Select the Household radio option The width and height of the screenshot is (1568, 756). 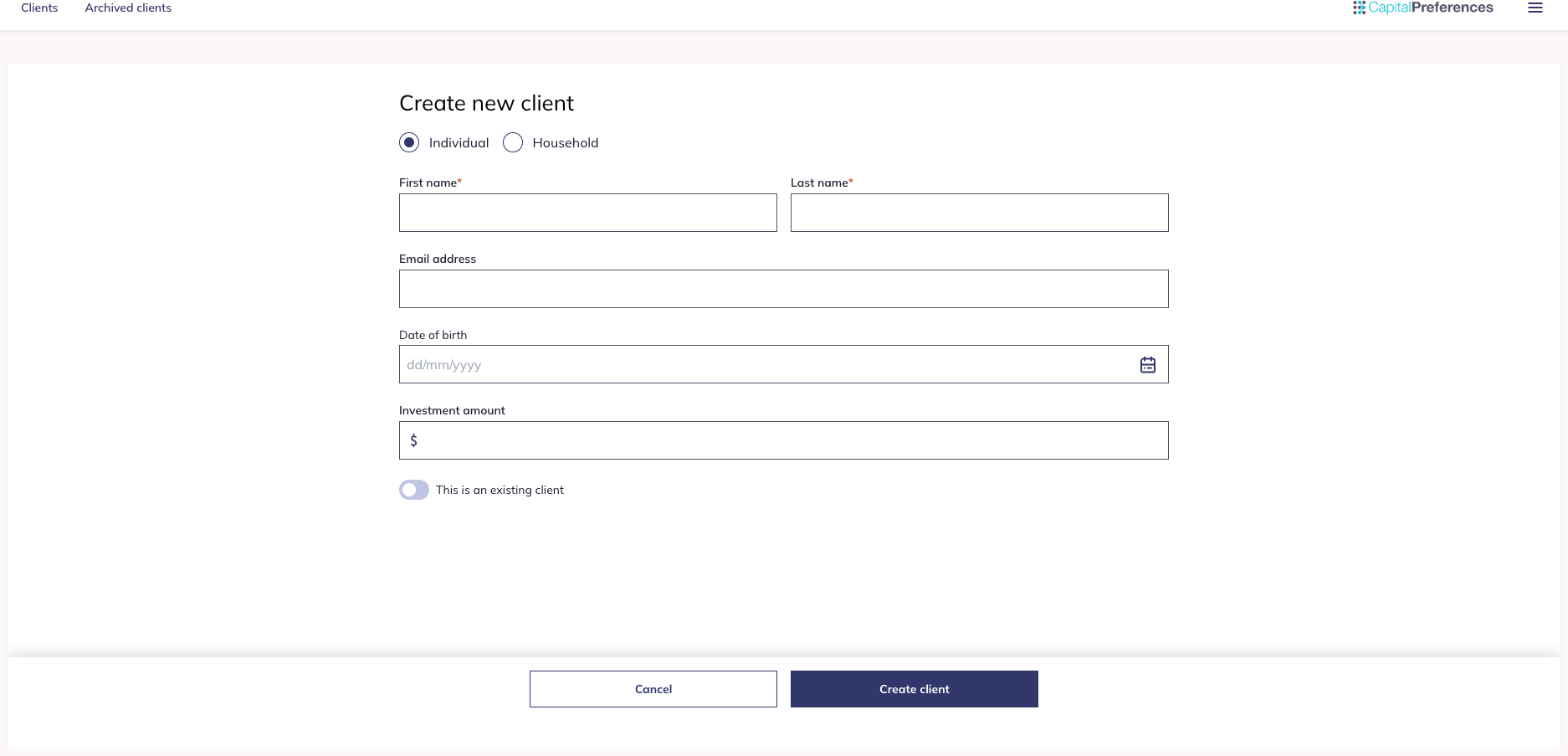click(x=513, y=142)
